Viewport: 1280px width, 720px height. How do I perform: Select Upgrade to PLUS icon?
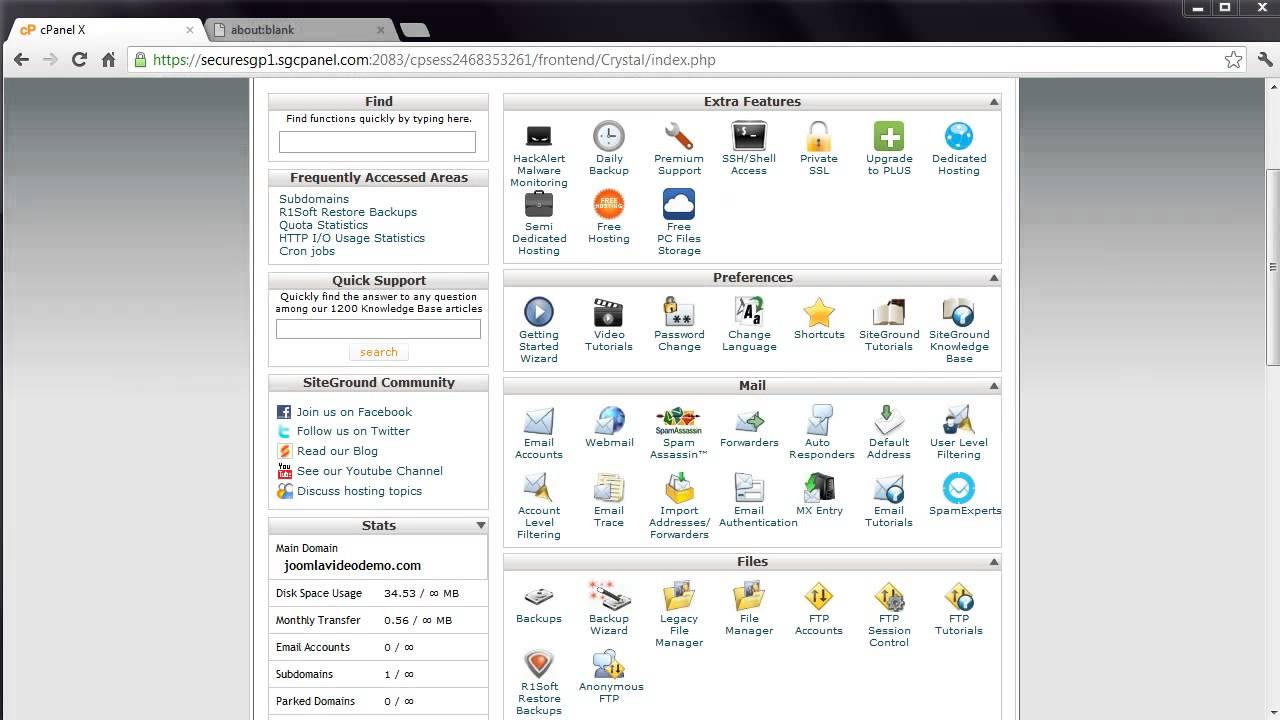click(889, 136)
